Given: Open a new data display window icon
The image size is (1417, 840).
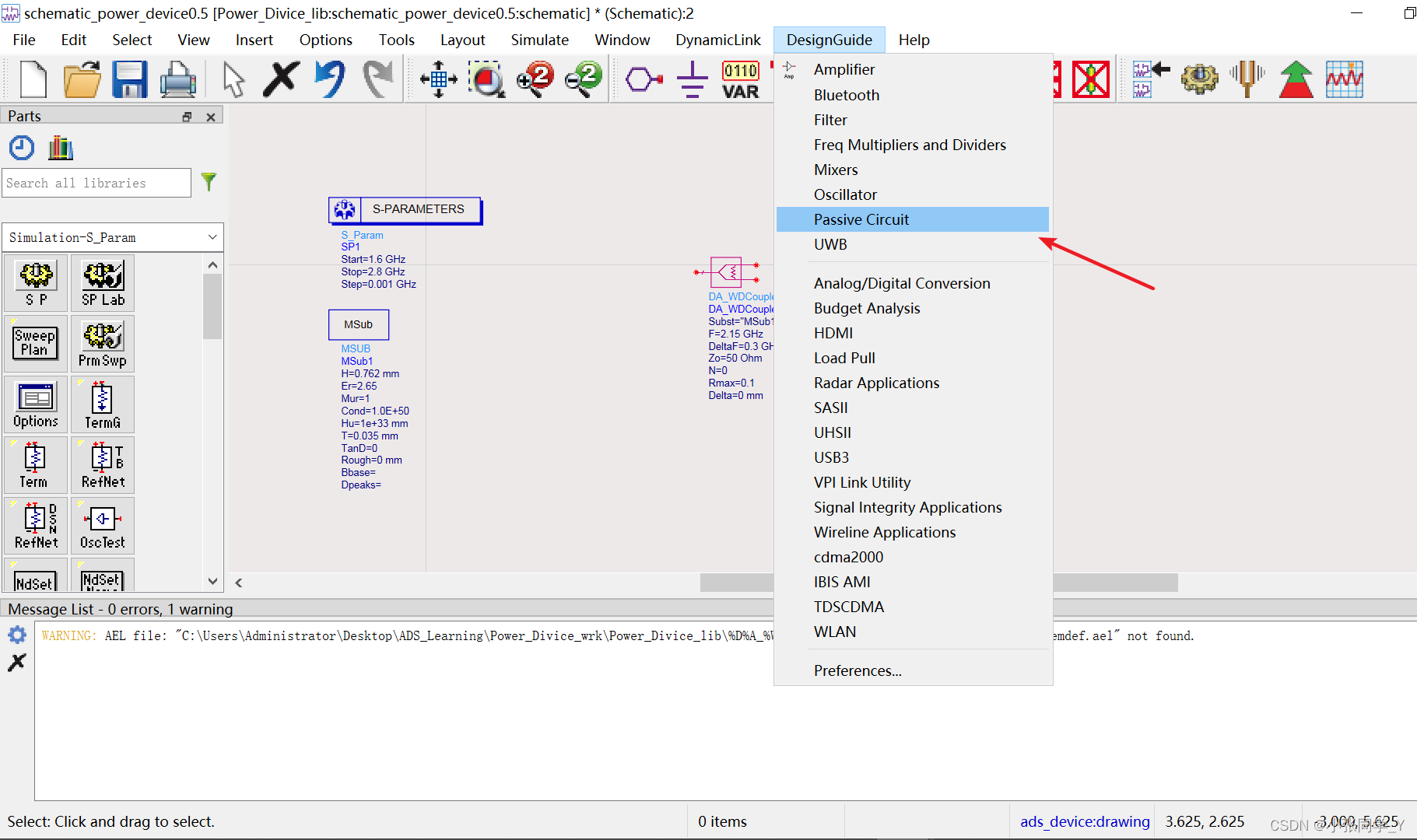Looking at the screenshot, I should [1345, 79].
